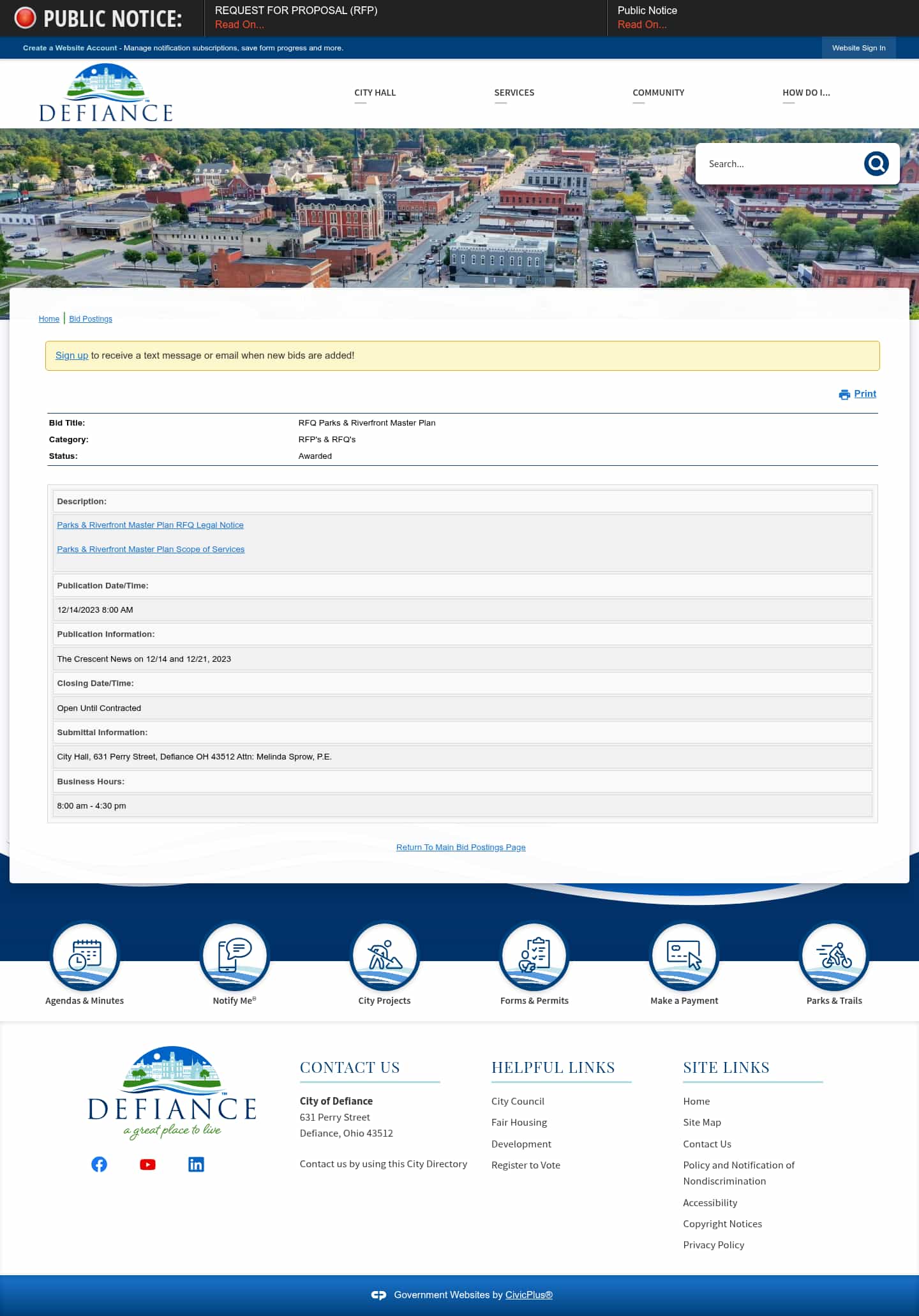
Task: Open the Community menu
Action: click(x=659, y=93)
